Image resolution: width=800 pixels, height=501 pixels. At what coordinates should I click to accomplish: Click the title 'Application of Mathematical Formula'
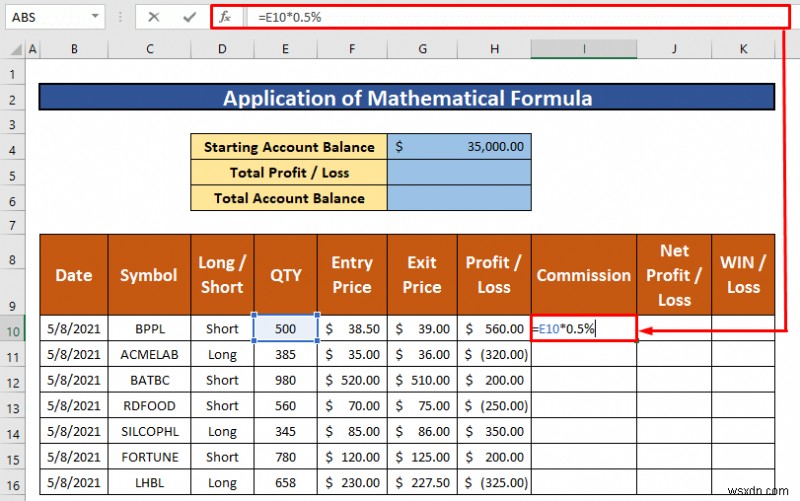(x=407, y=97)
